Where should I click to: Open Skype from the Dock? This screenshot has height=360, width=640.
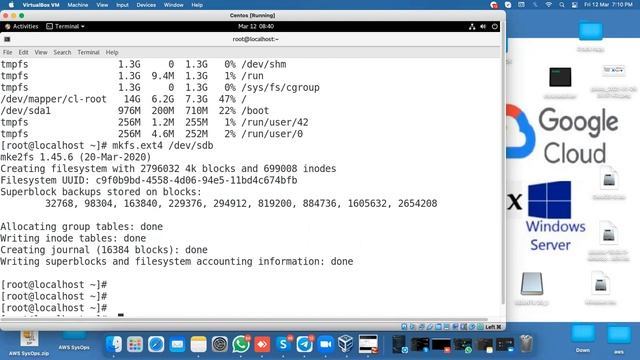pyautogui.click(x=283, y=344)
